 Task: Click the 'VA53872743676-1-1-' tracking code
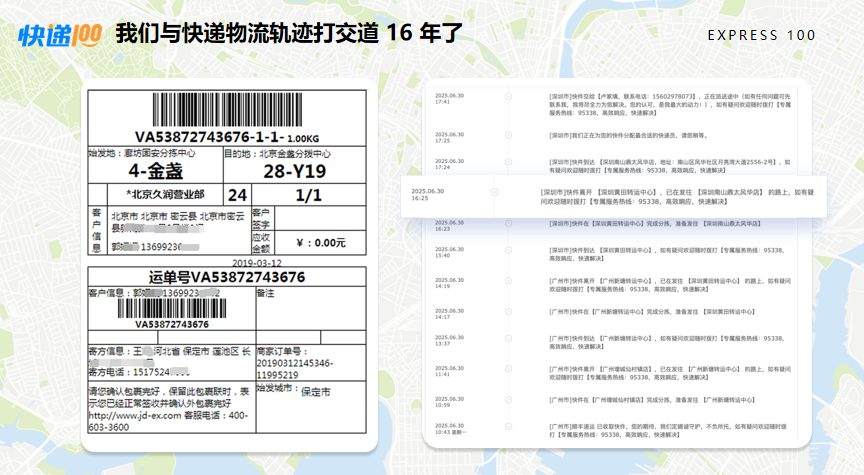click(209, 137)
